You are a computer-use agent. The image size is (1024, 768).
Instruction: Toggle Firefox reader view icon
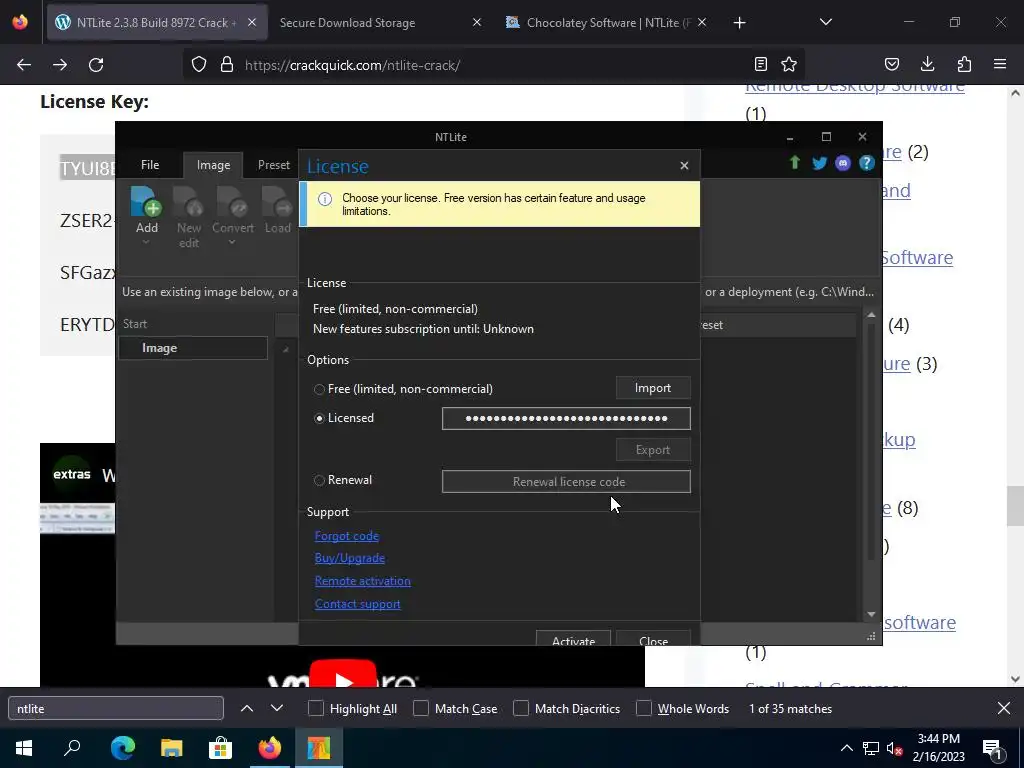point(761,64)
